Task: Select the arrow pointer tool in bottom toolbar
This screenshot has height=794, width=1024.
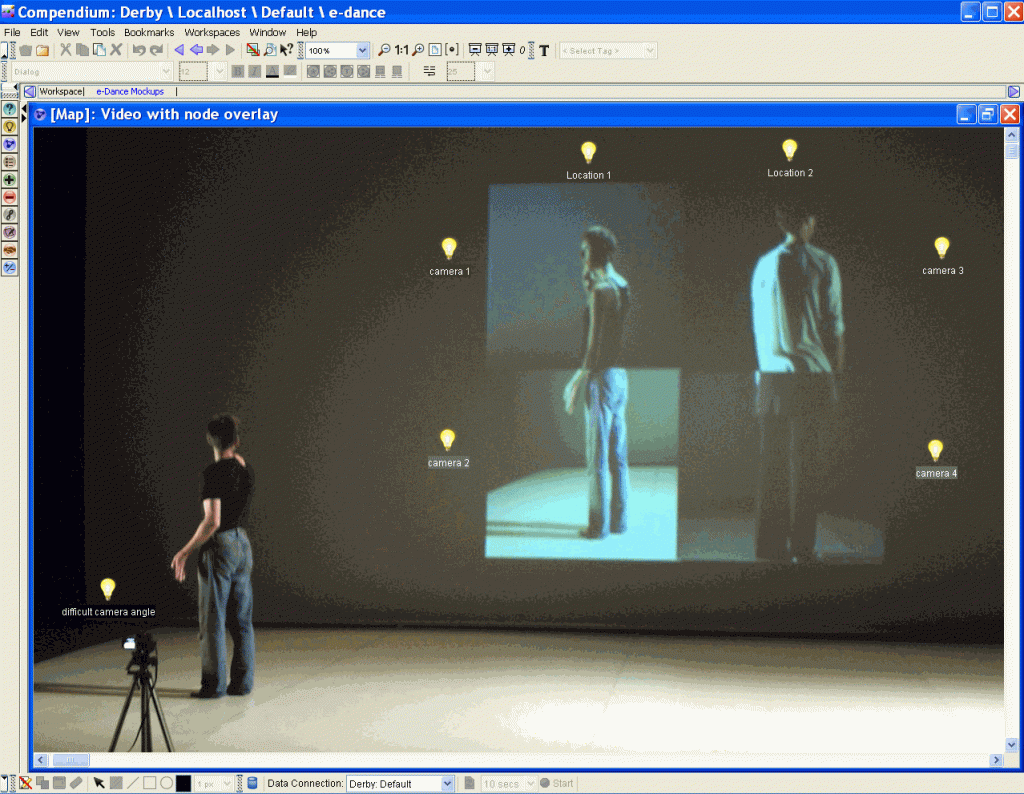Action: coord(99,784)
